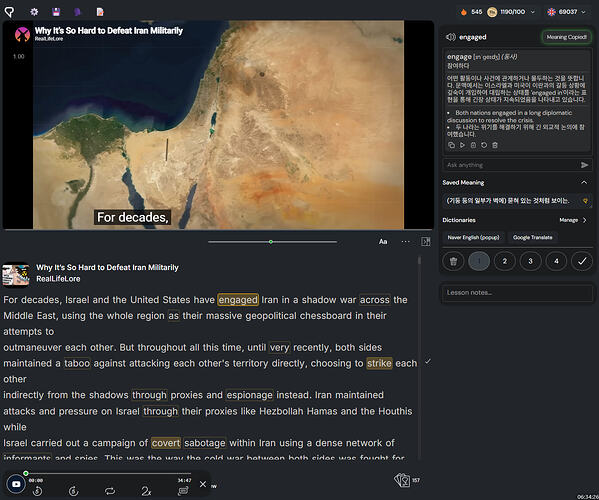Click the 'For decades,' video subtitle

tap(132, 217)
